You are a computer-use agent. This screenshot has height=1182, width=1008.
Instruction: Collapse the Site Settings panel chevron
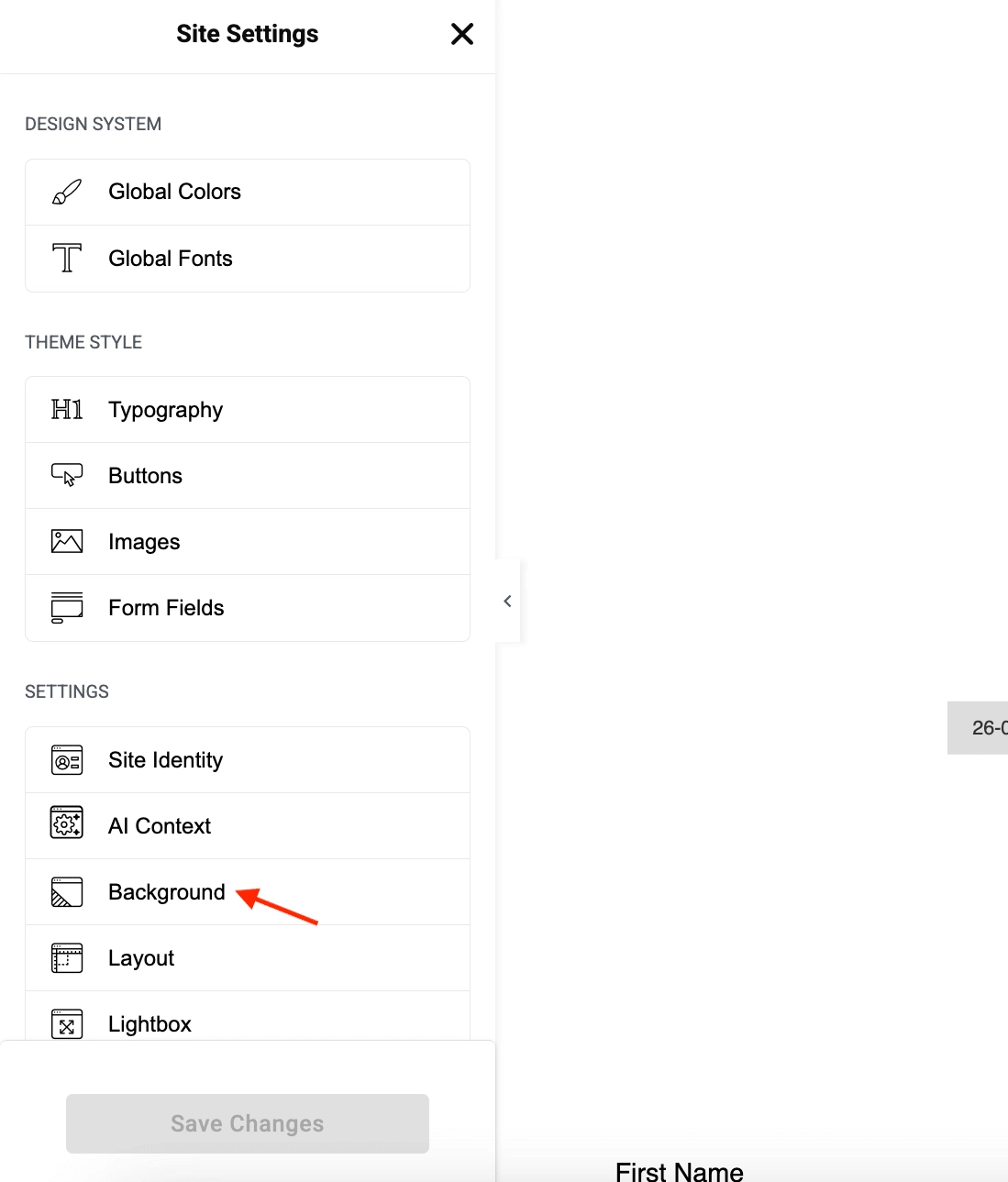tap(507, 601)
